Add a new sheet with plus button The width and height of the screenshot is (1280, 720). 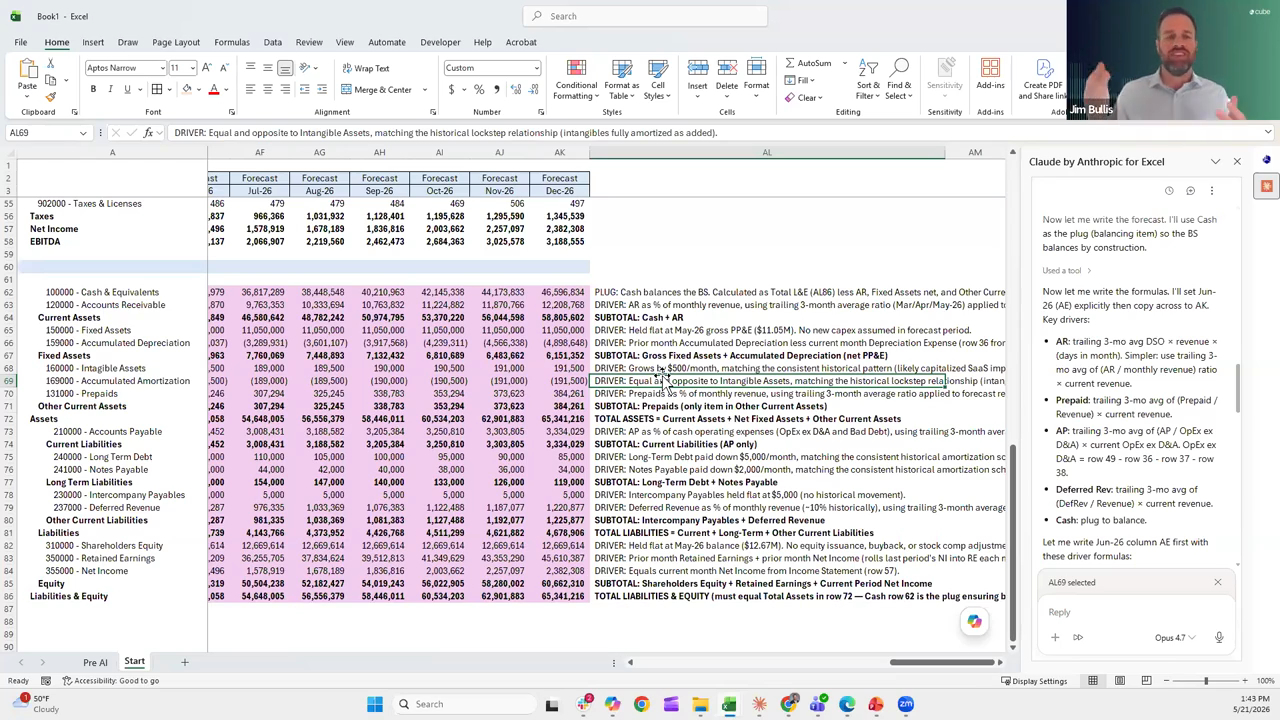pos(184,662)
